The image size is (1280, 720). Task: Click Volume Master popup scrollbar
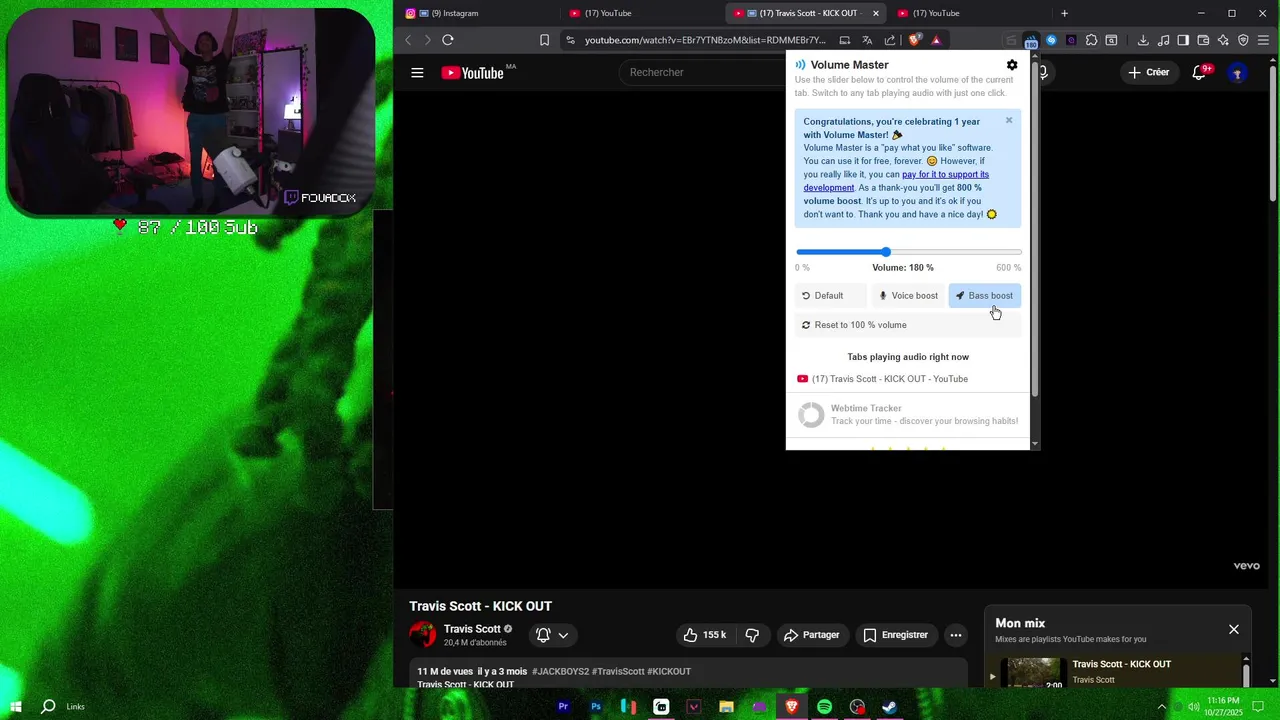pyautogui.click(x=1035, y=230)
